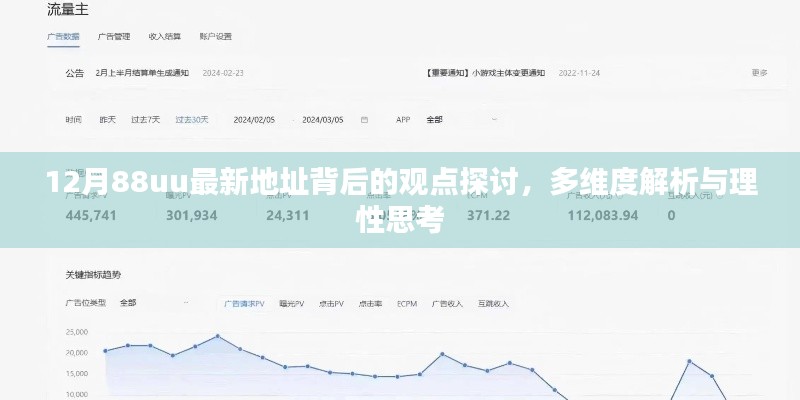This screenshot has height=400, width=800.
Task: Select the 昨天 time range
Action: pyautogui.click(x=108, y=120)
